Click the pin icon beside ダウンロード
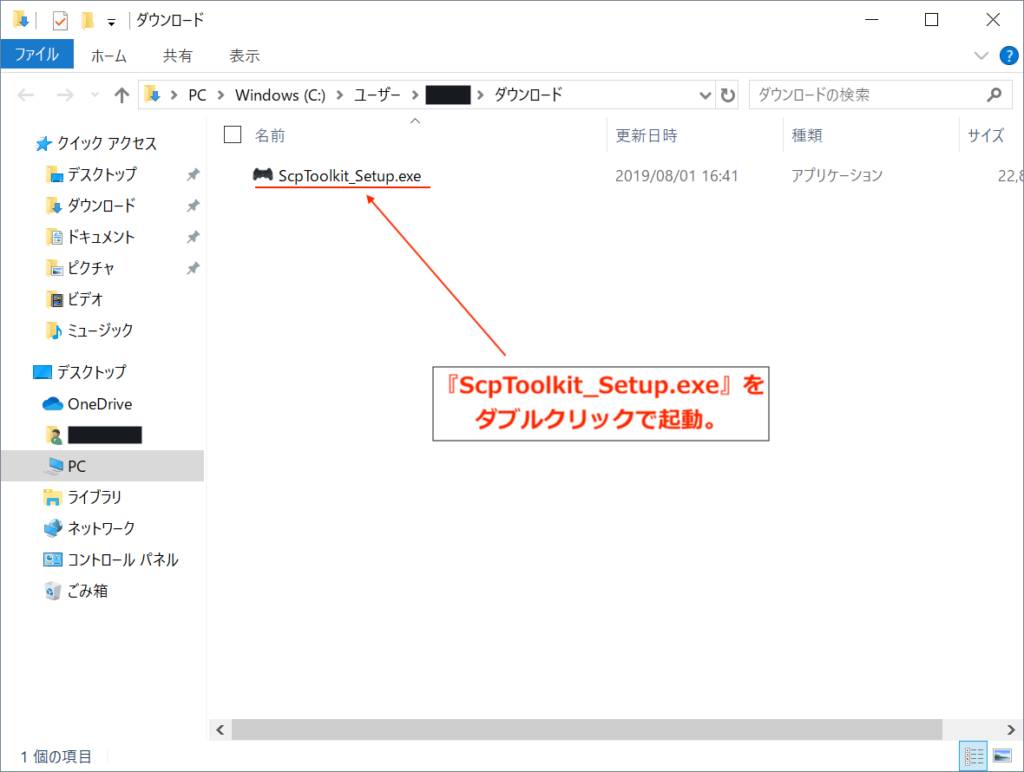The height and width of the screenshot is (772, 1024). click(193, 206)
